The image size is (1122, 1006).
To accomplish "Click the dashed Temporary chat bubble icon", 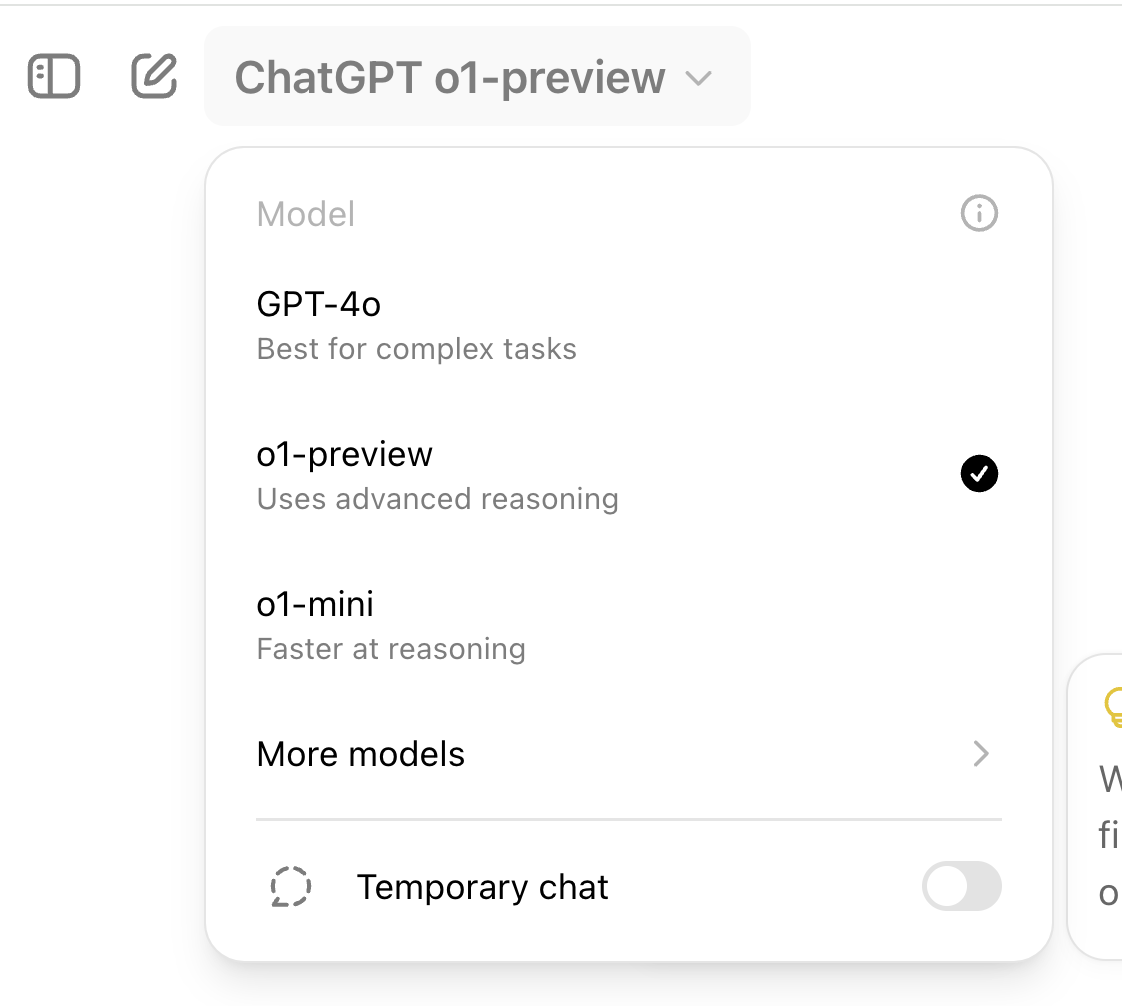I will (x=291, y=887).
